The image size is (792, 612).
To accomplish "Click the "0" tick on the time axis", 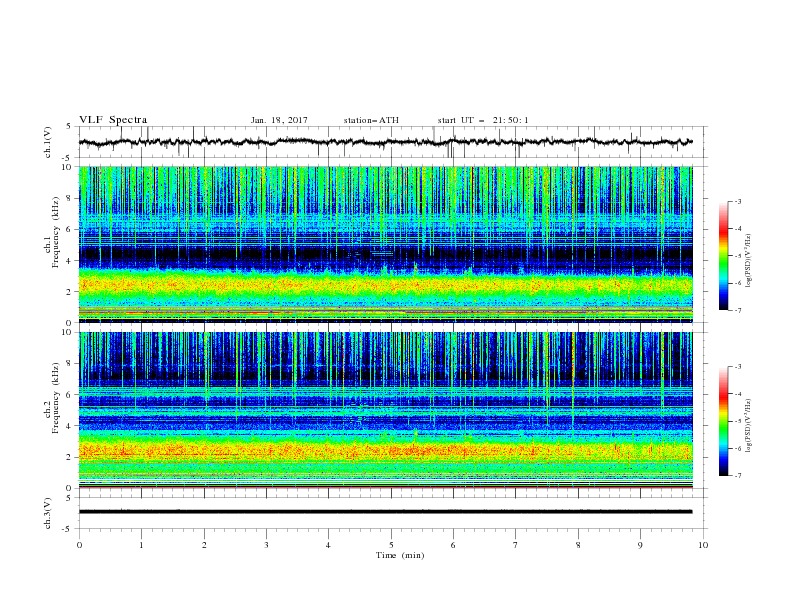I will pyautogui.click(x=79, y=545).
